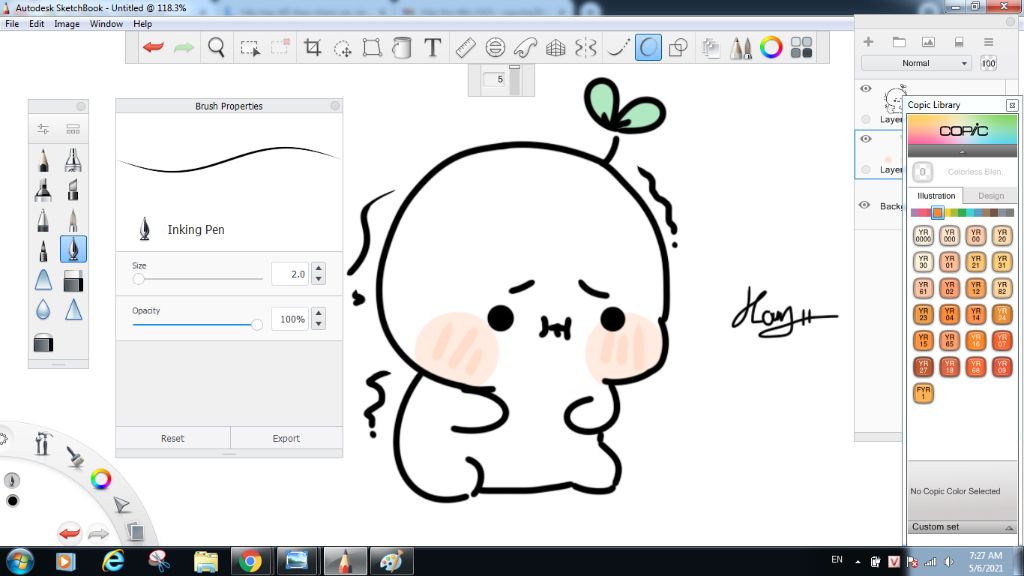1024x576 pixels.
Task: Activate the Quick Transform tool
Action: 342,48
